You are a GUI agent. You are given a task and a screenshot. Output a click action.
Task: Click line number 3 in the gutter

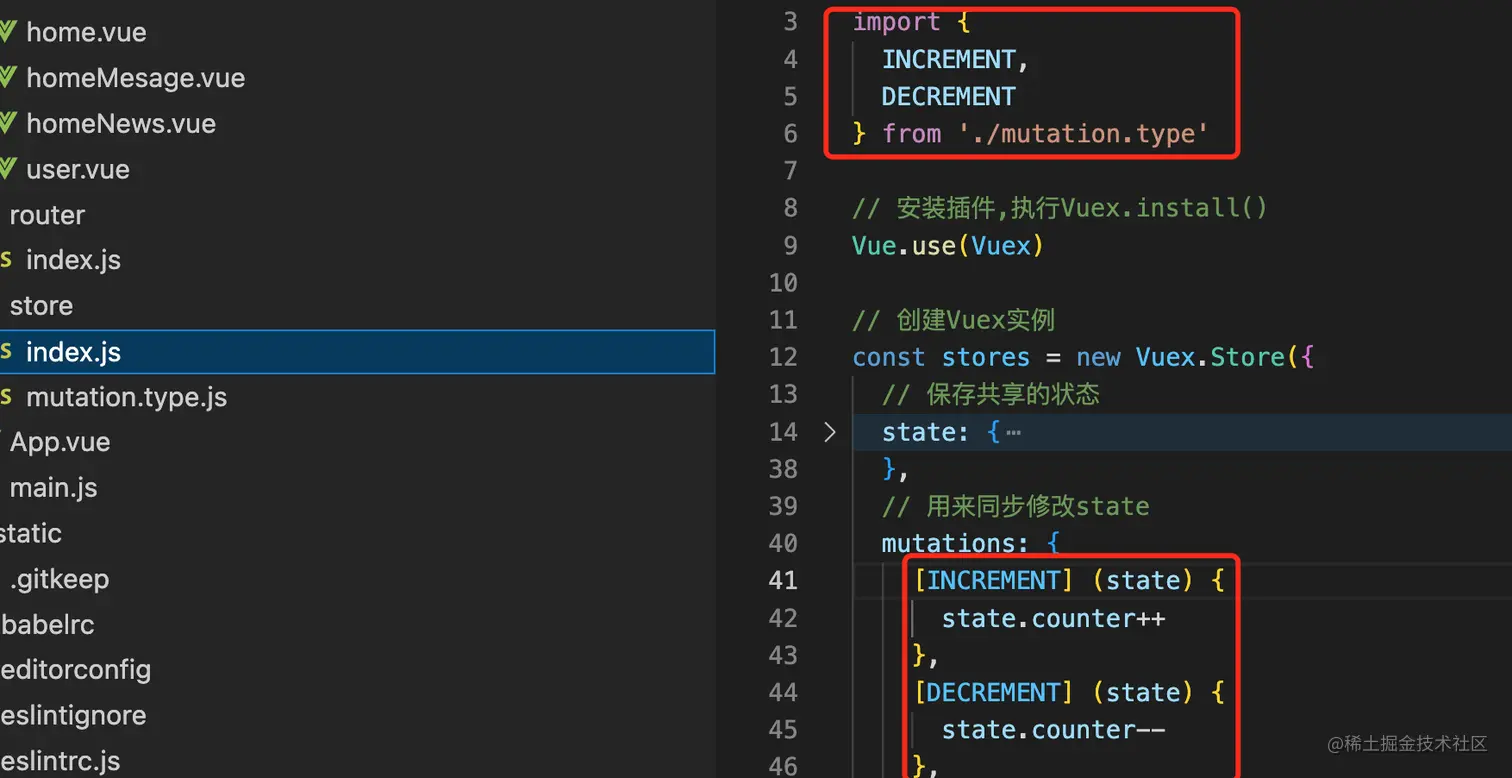790,22
